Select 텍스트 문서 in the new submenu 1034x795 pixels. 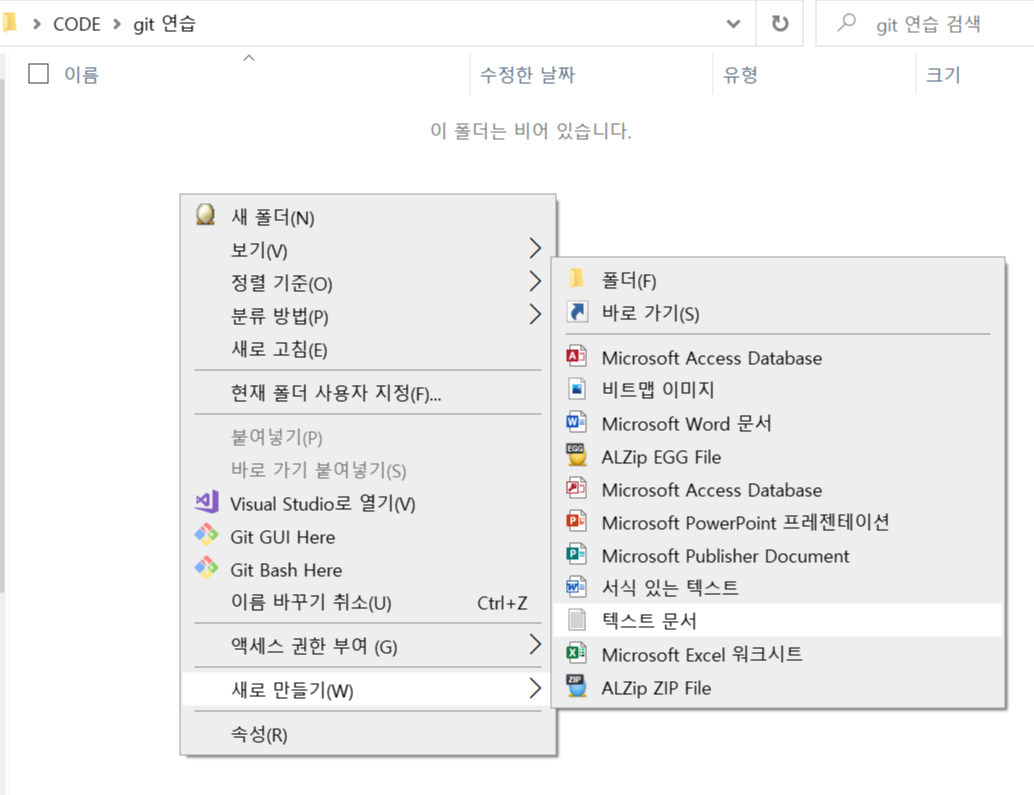(x=778, y=620)
